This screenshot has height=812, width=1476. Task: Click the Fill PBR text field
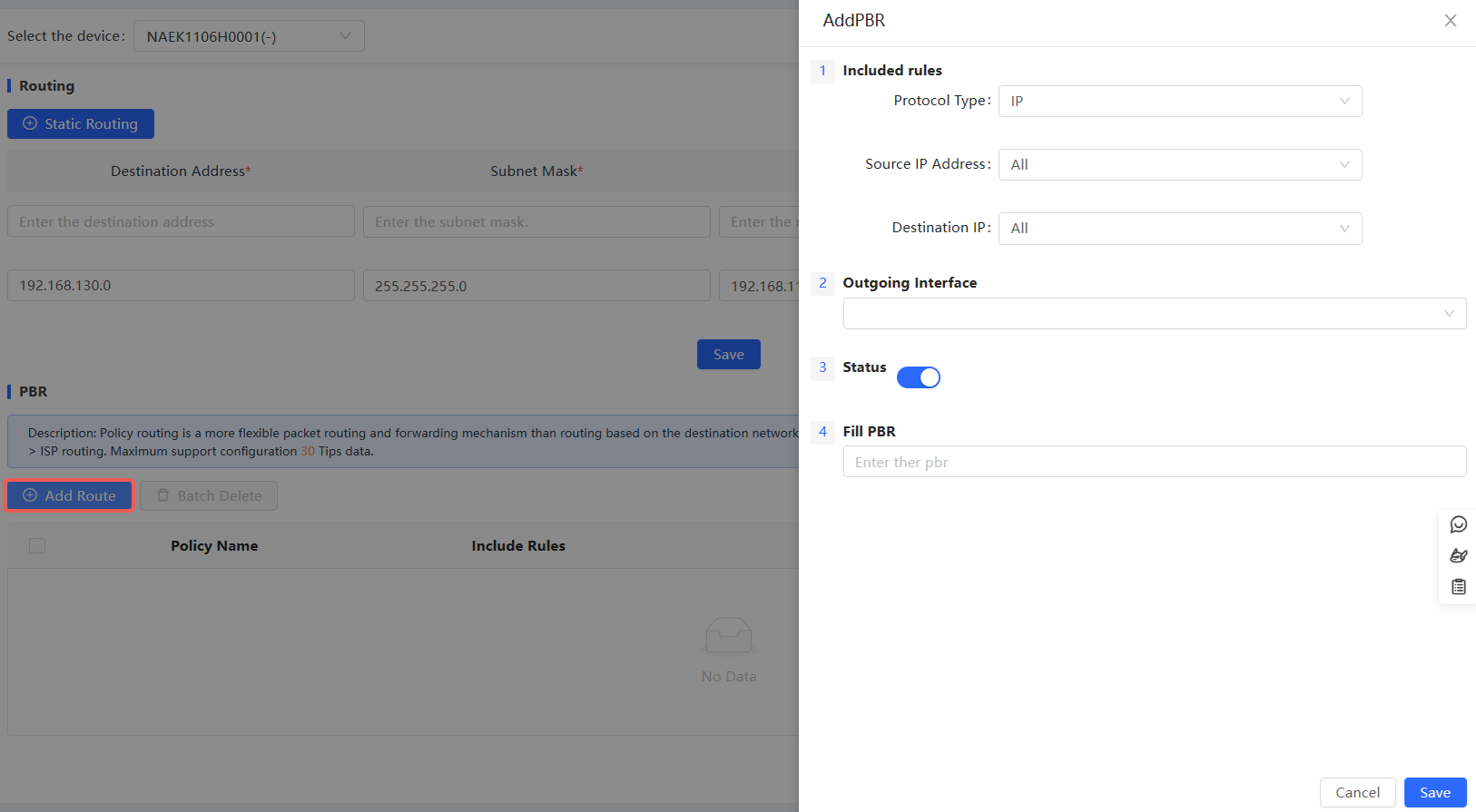click(x=1154, y=462)
